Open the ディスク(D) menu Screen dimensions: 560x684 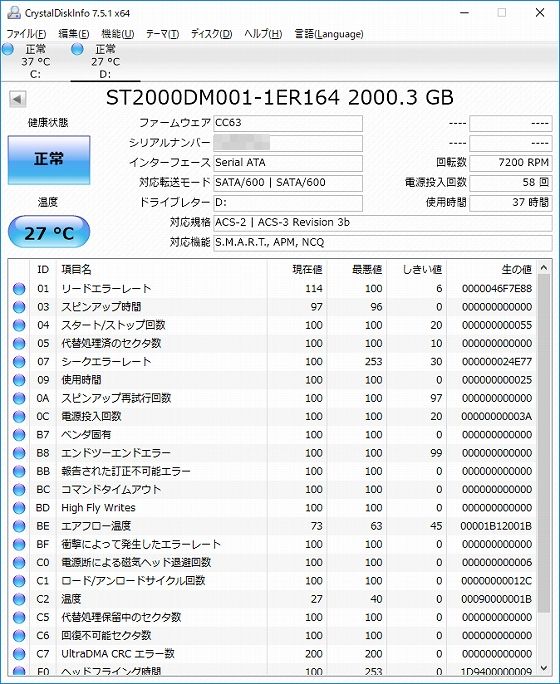click(x=212, y=34)
